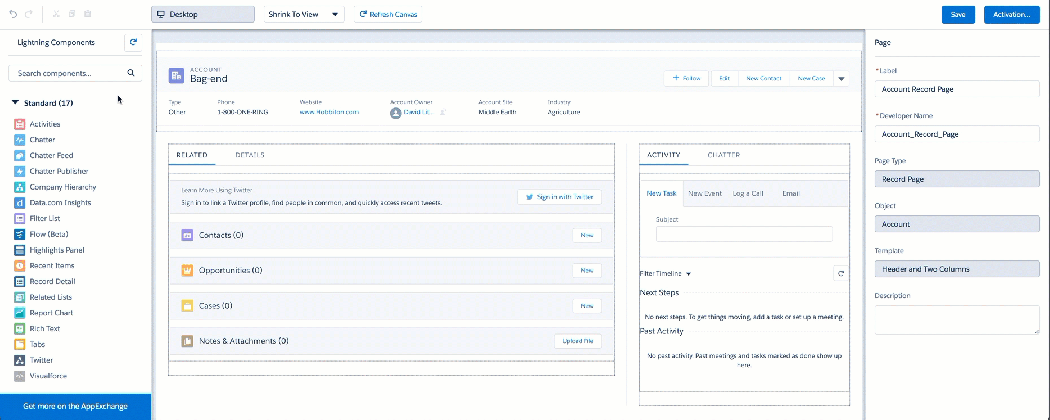Click the Developer Name input field

tap(957, 134)
